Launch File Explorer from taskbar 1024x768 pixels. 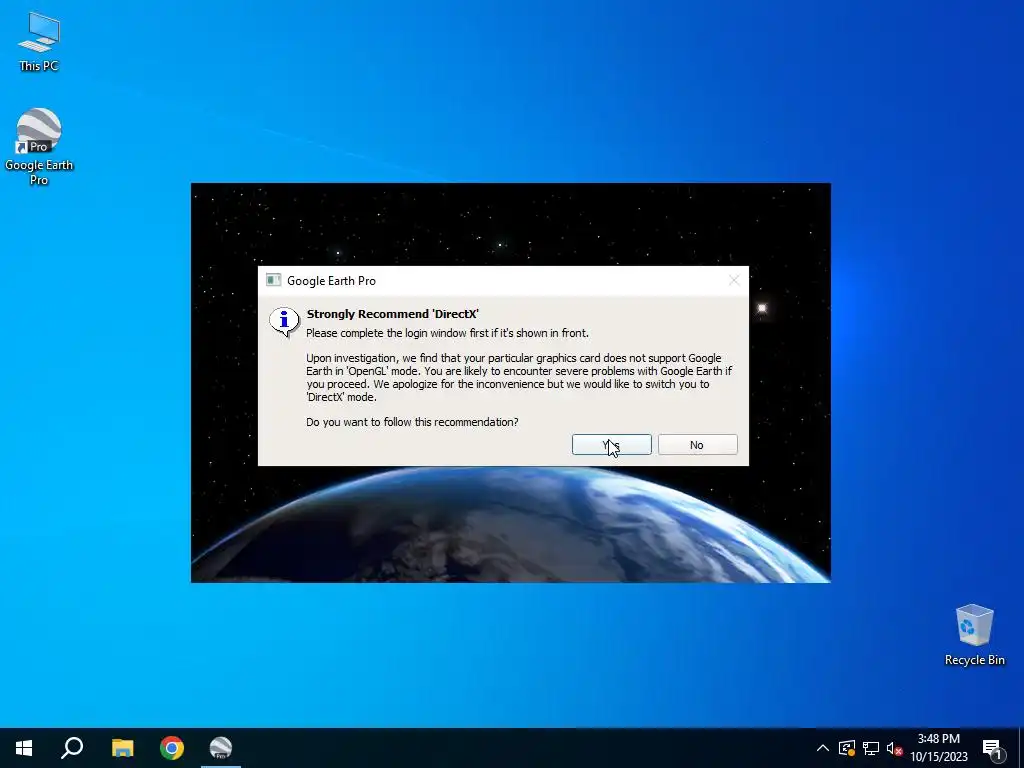[x=122, y=748]
